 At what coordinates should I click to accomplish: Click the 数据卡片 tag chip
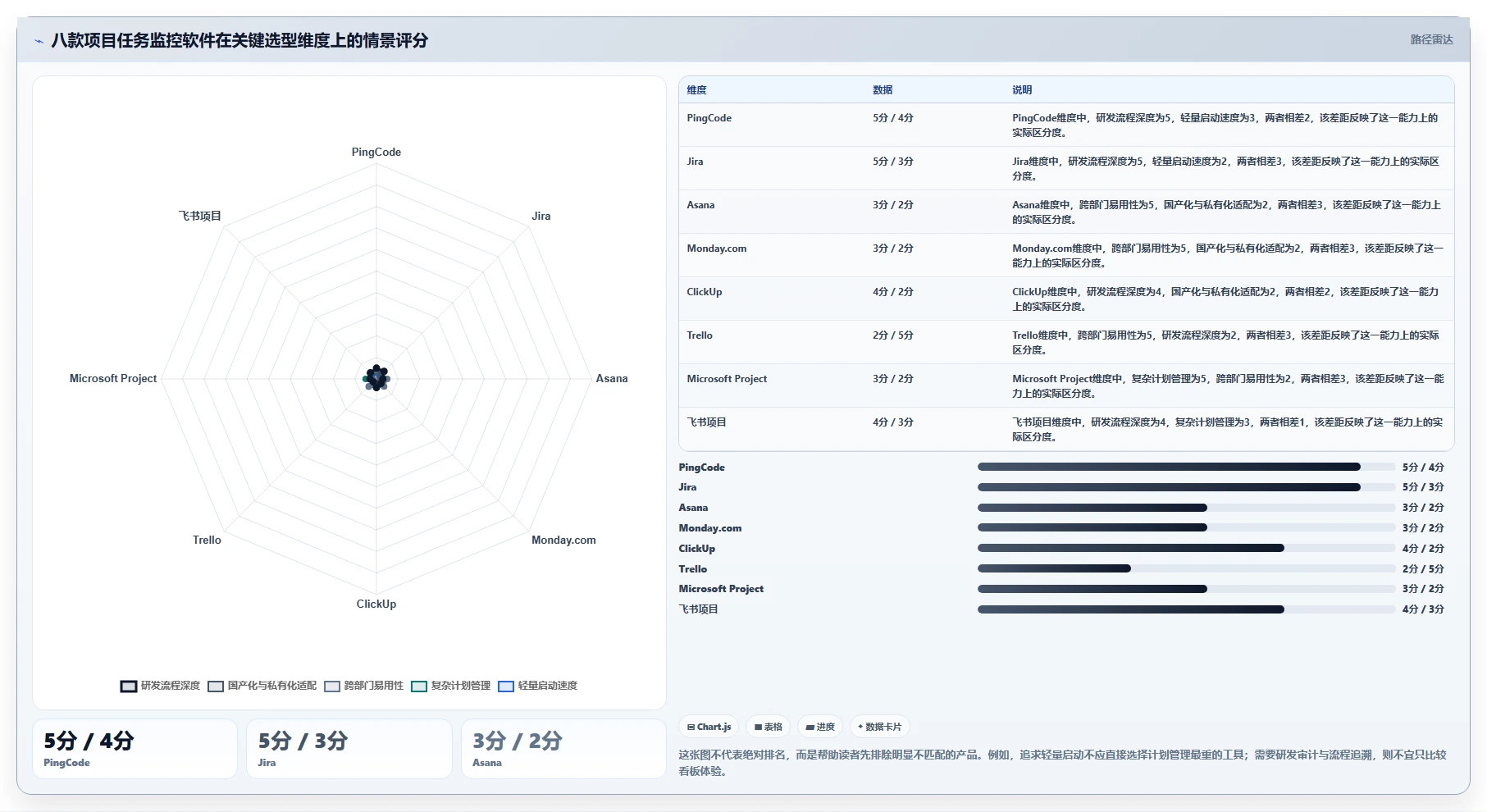coord(880,727)
